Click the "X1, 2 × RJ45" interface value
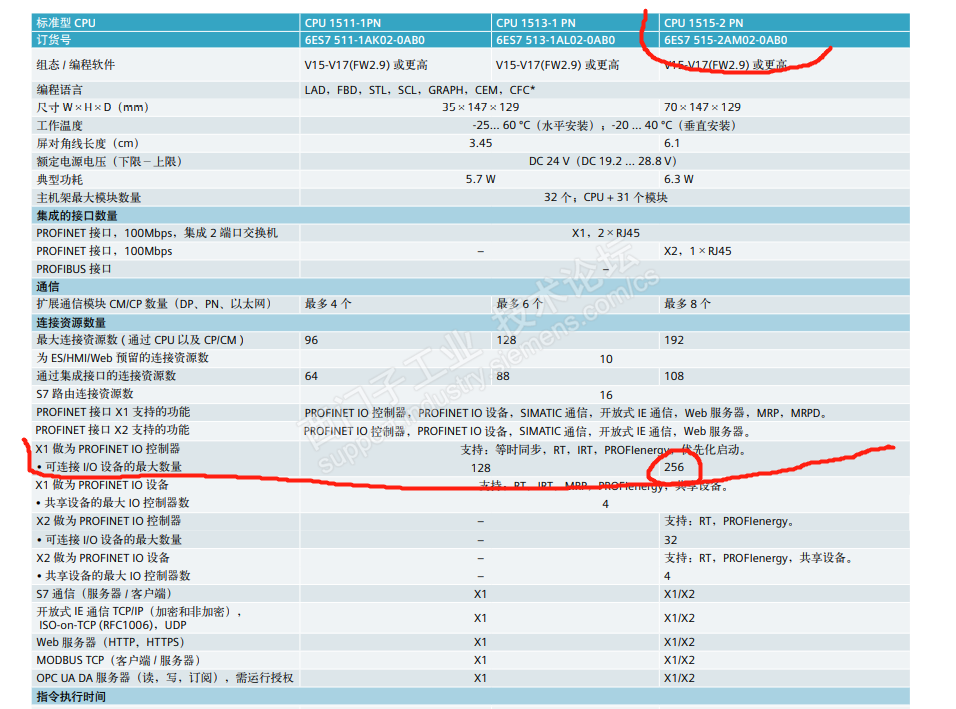 click(x=605, y=233)
